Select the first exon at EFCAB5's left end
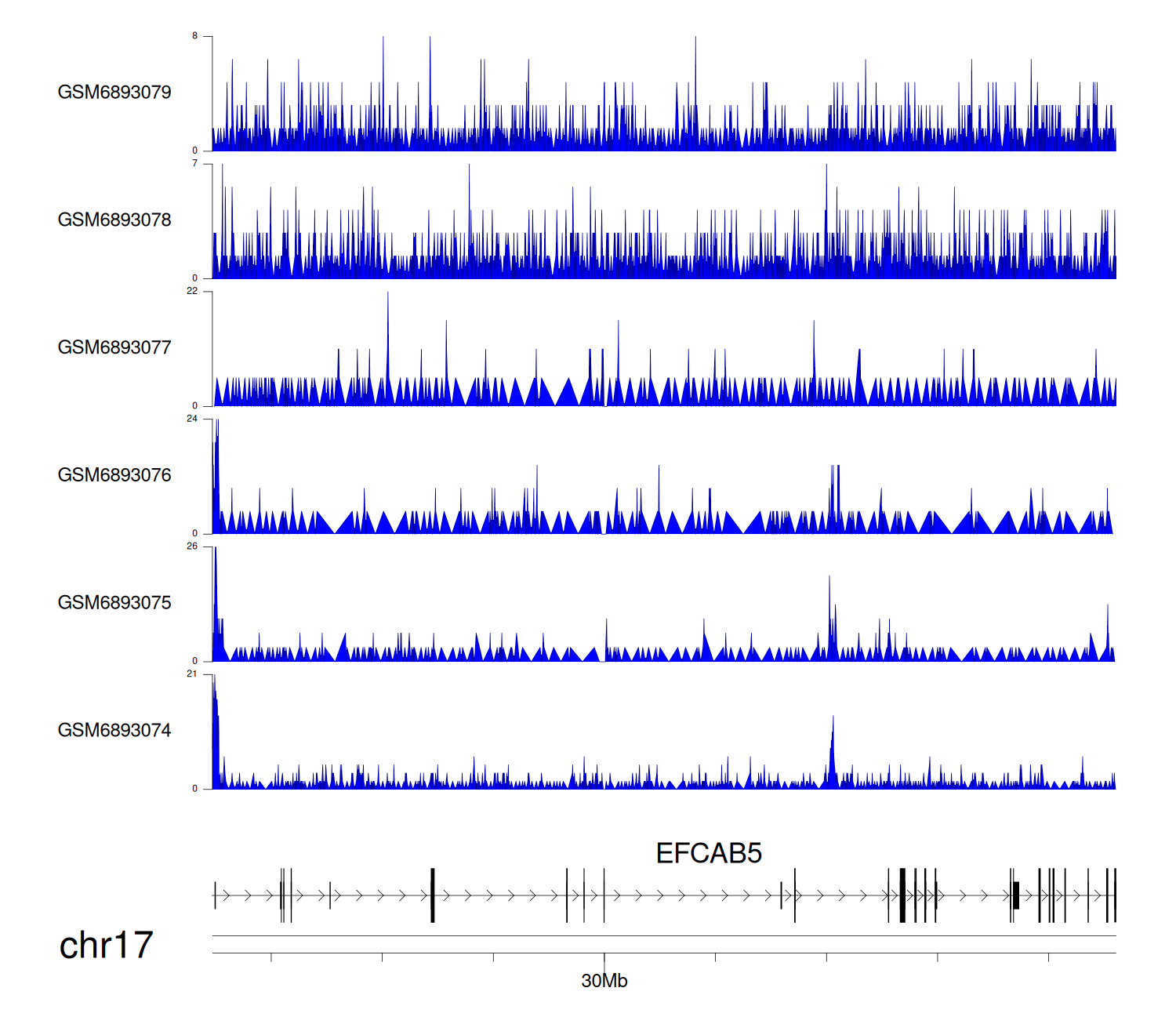This screenshot has height=1035, width=1176. (x=215, y=895)
